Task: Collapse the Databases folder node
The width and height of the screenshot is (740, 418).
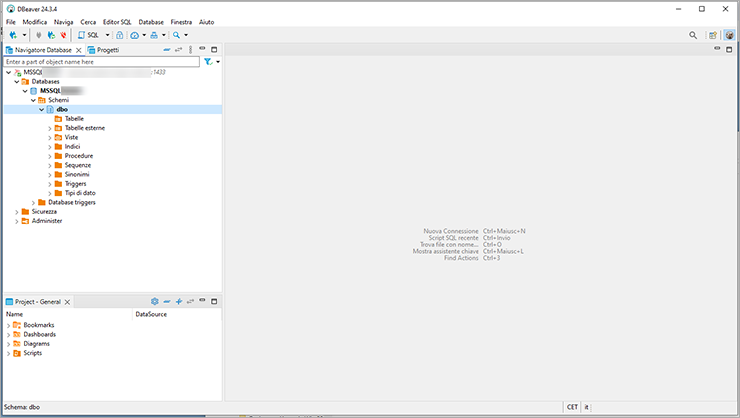Action: [17, 82]
